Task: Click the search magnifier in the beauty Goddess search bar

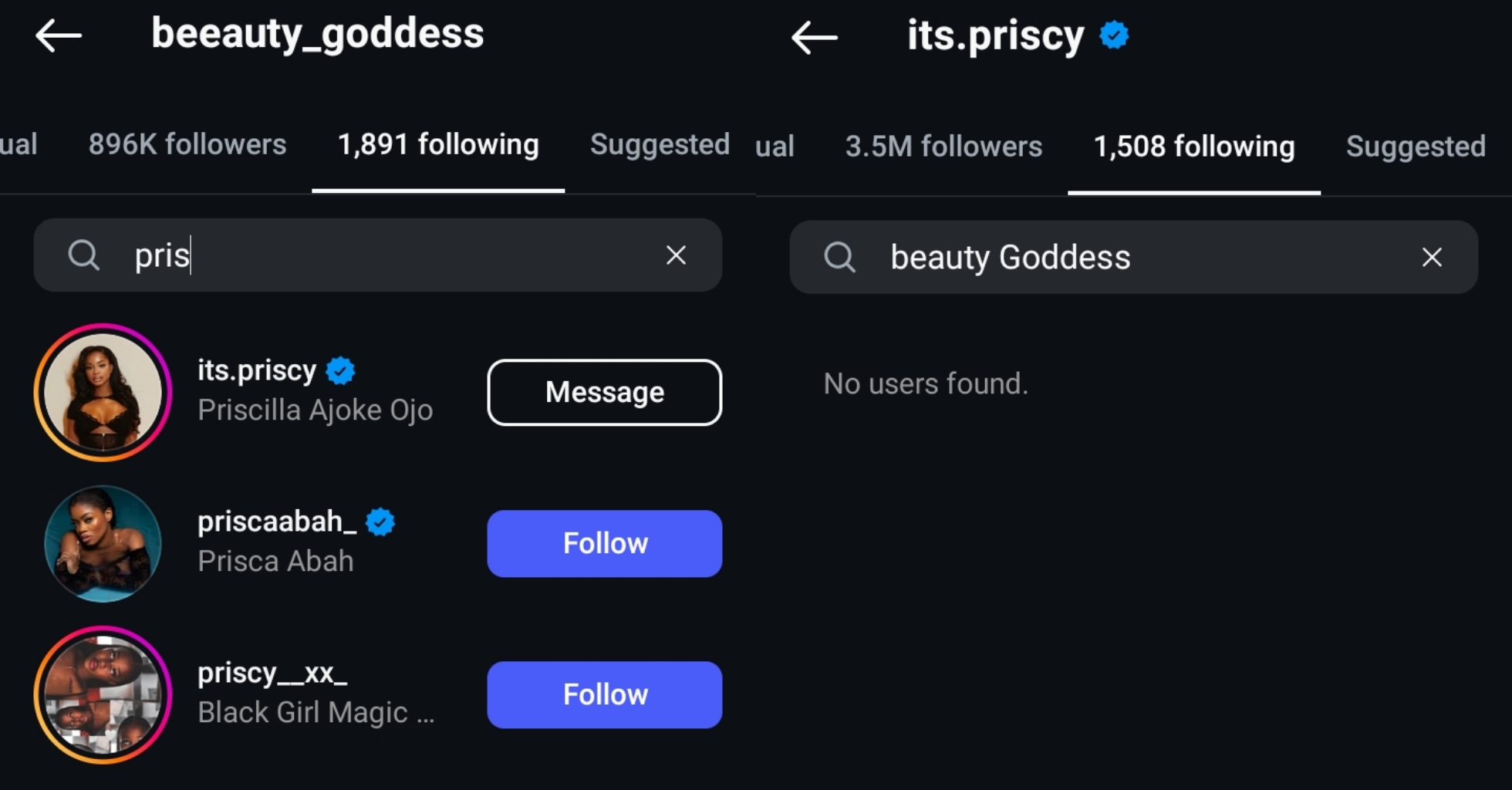Action: [x=840, y=257]
